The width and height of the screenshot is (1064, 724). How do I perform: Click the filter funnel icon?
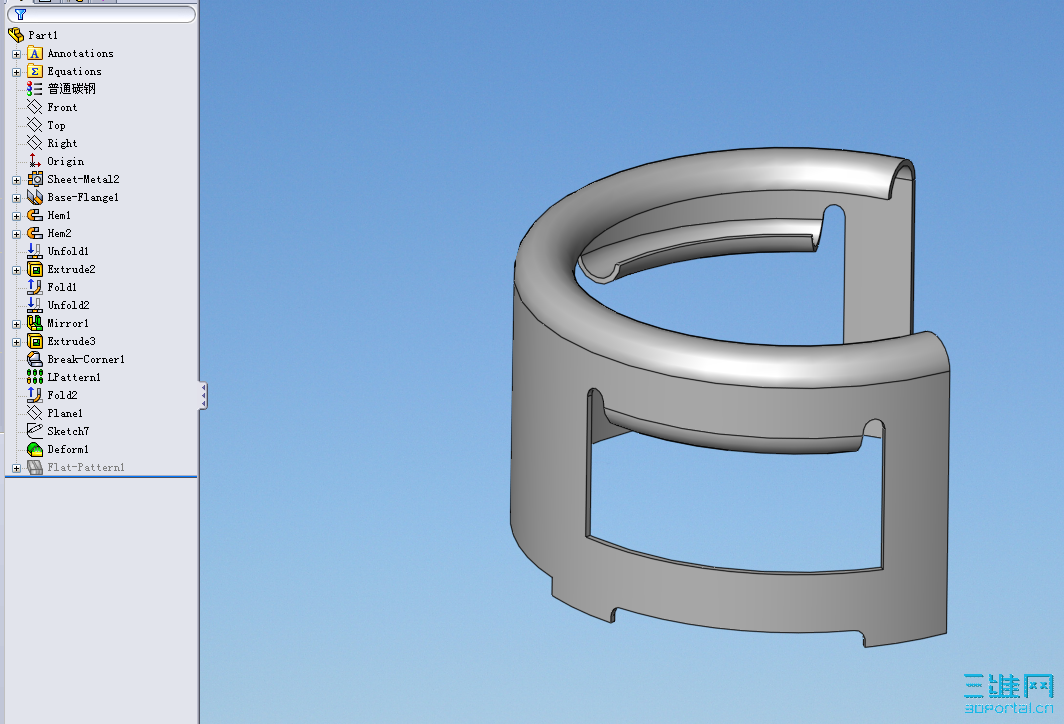click(x=20, y=14)
